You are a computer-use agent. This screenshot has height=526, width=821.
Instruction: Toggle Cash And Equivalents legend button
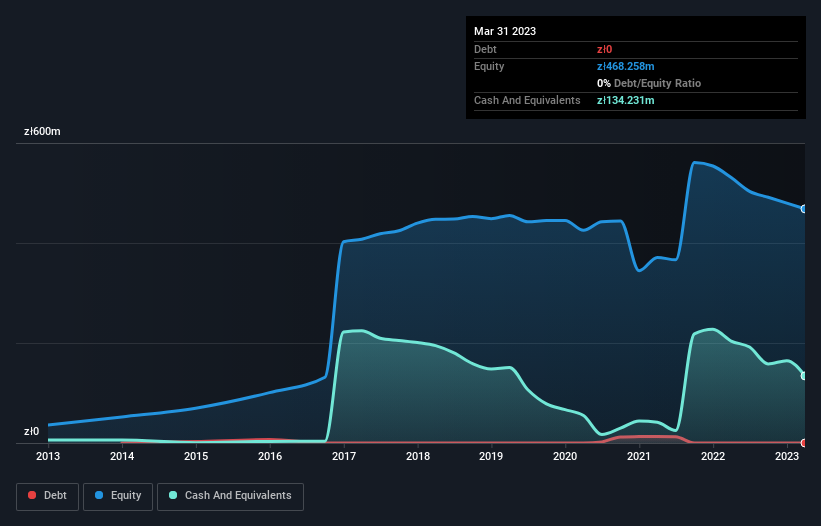230,496
